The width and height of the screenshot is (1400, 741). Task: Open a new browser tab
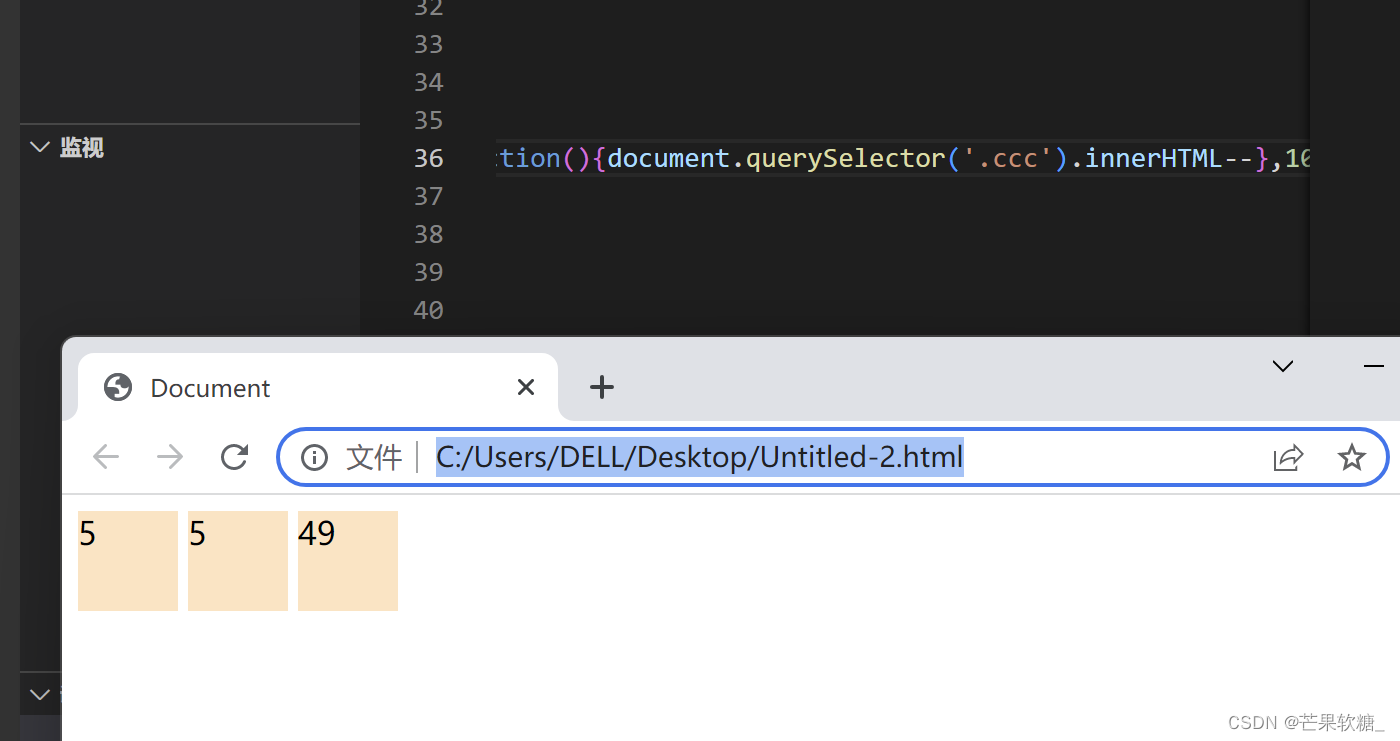click(602, 387)
